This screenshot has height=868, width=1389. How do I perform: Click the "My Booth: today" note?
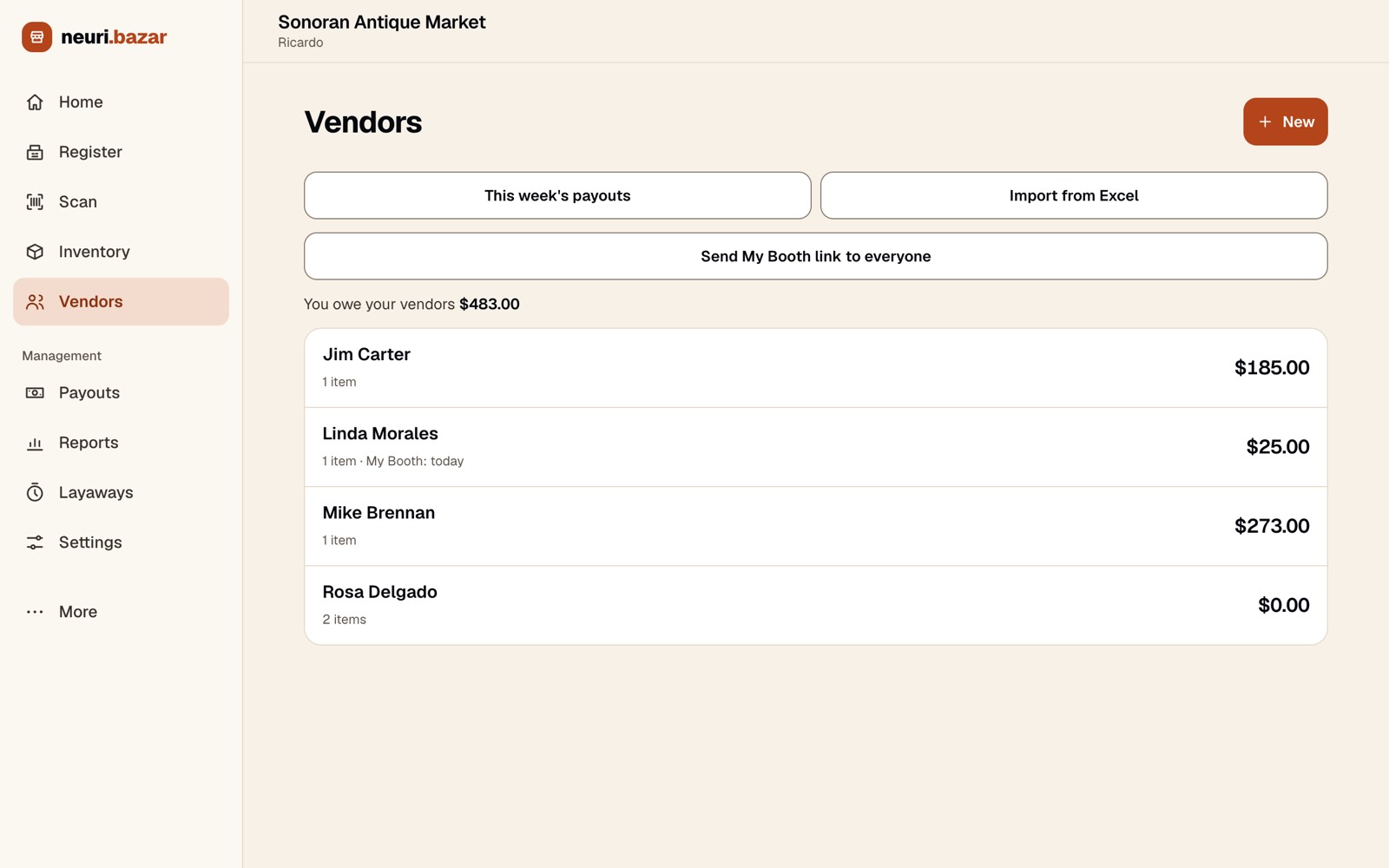click(415, 461)
